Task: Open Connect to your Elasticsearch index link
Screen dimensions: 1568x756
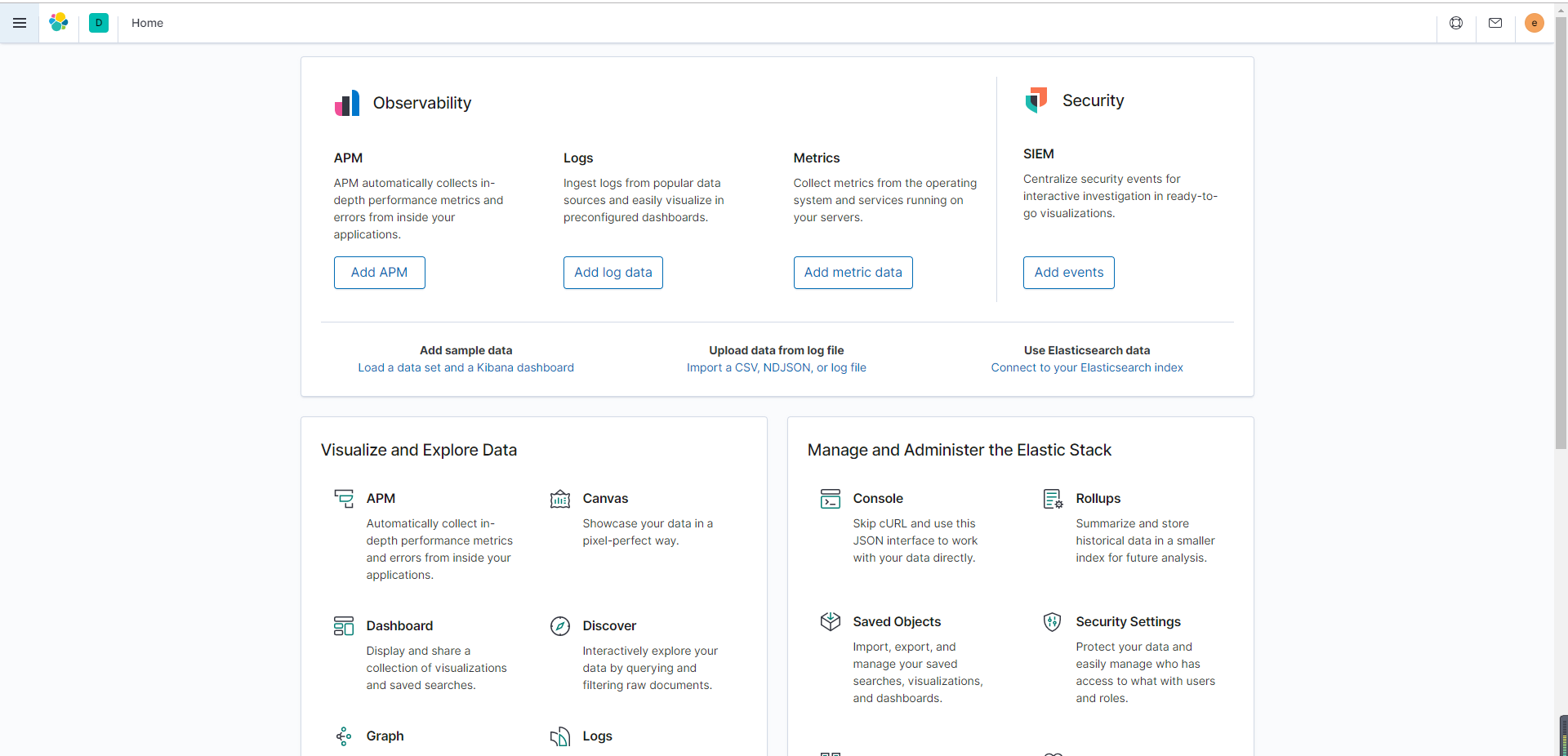Action: point(1087,368)
